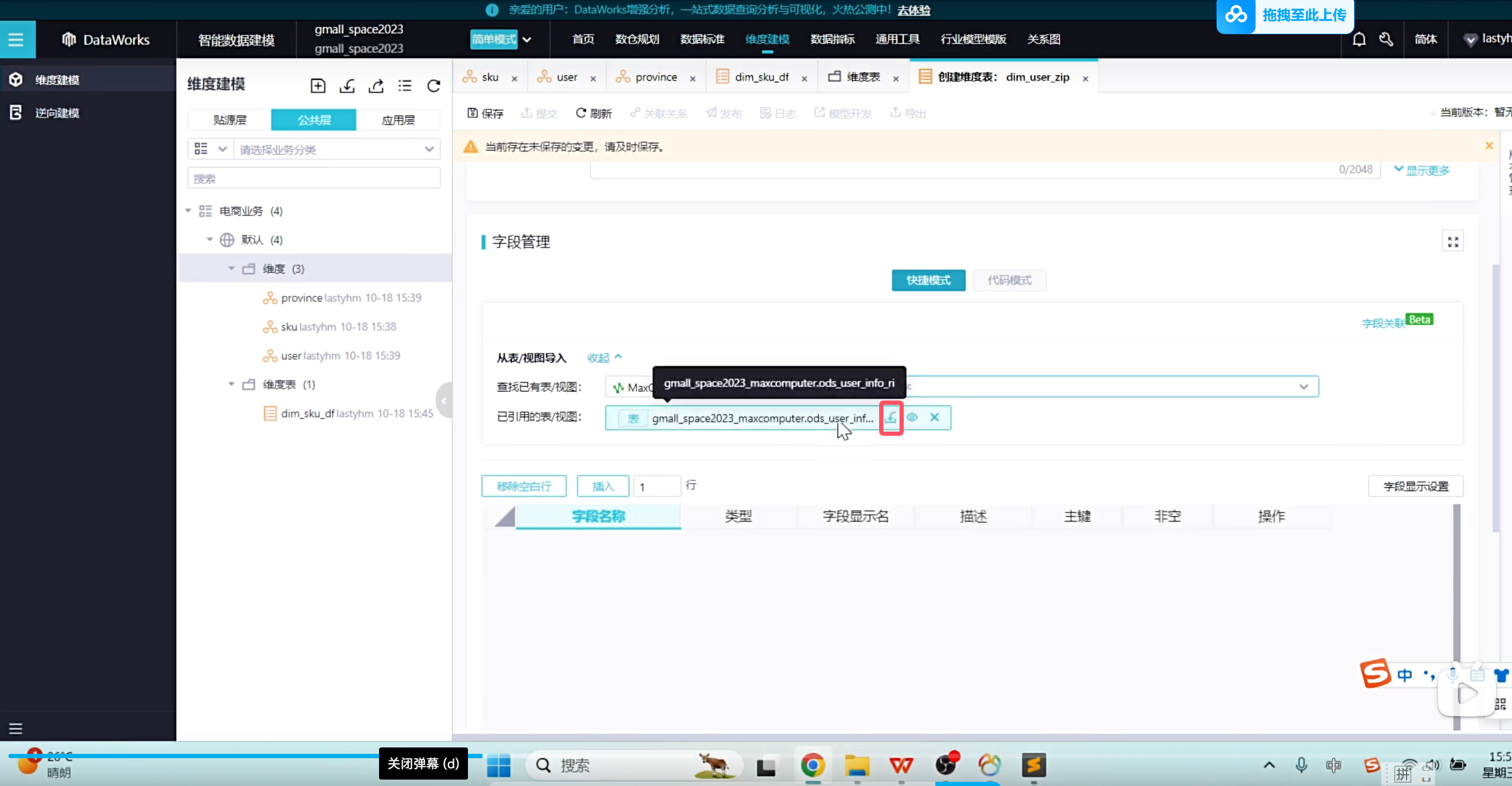1512x786 pixels.
Task: Click the 保存 button
Action: [x=486, y=112]
